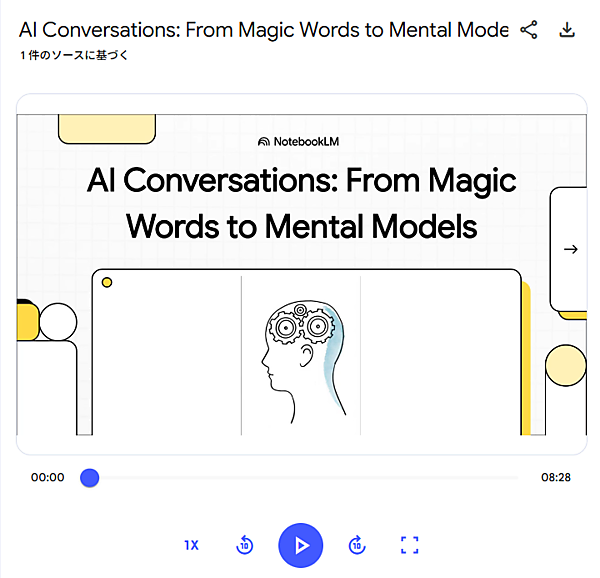Enter fullscreen mode
The image size is (600, 578).
[x=409, y=545]
